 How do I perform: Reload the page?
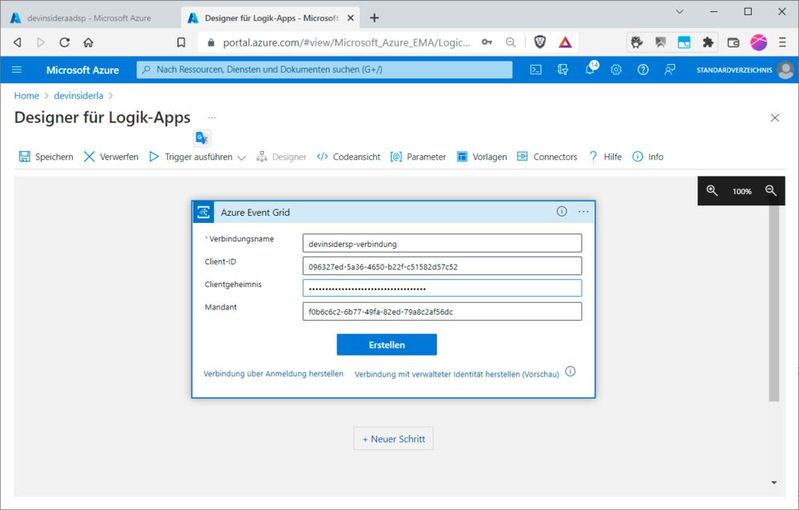click(64, 42)
